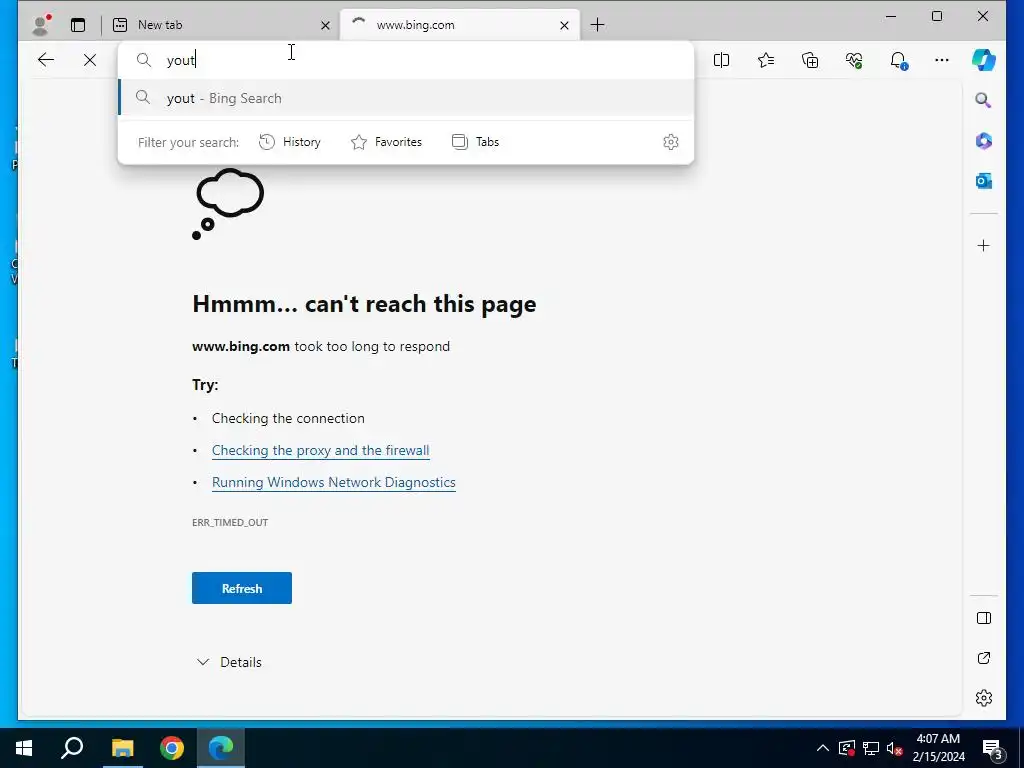Expand the Details section

point(229,662)
